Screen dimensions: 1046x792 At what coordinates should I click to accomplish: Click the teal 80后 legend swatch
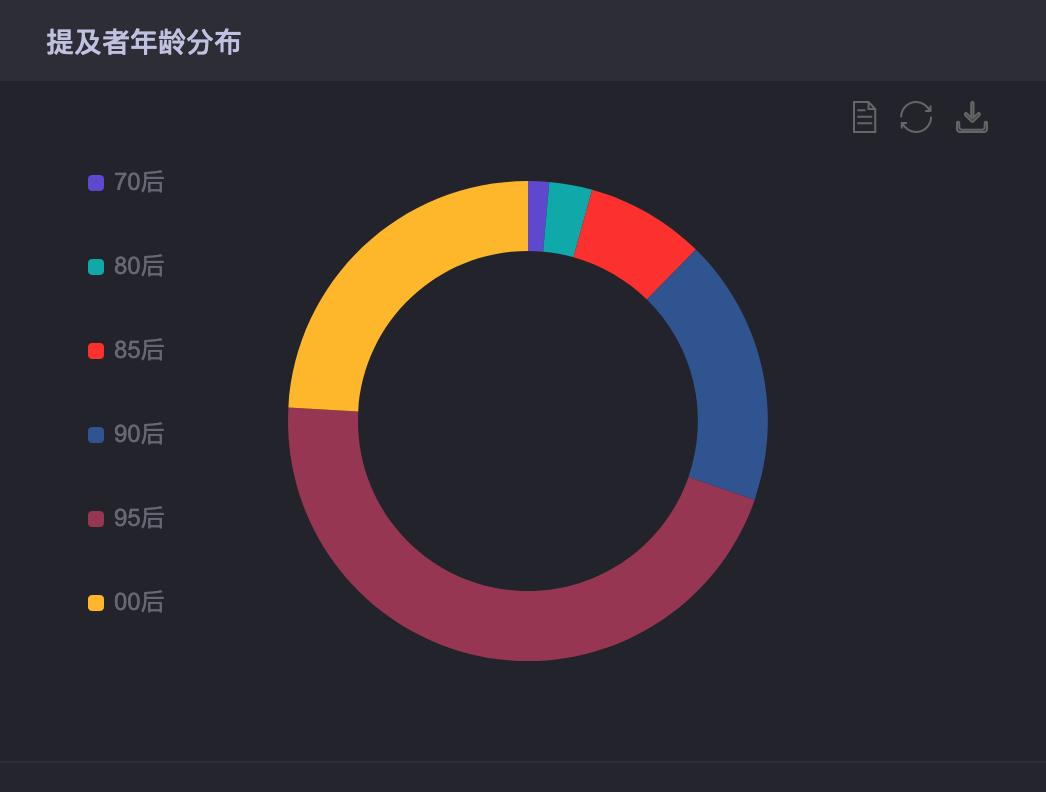tap(96, 267)
